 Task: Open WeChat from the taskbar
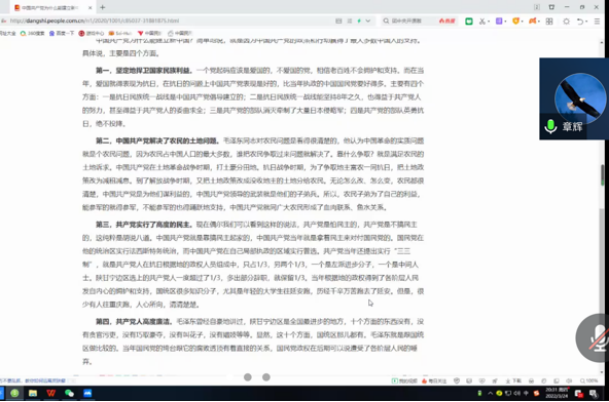[69, 393]
